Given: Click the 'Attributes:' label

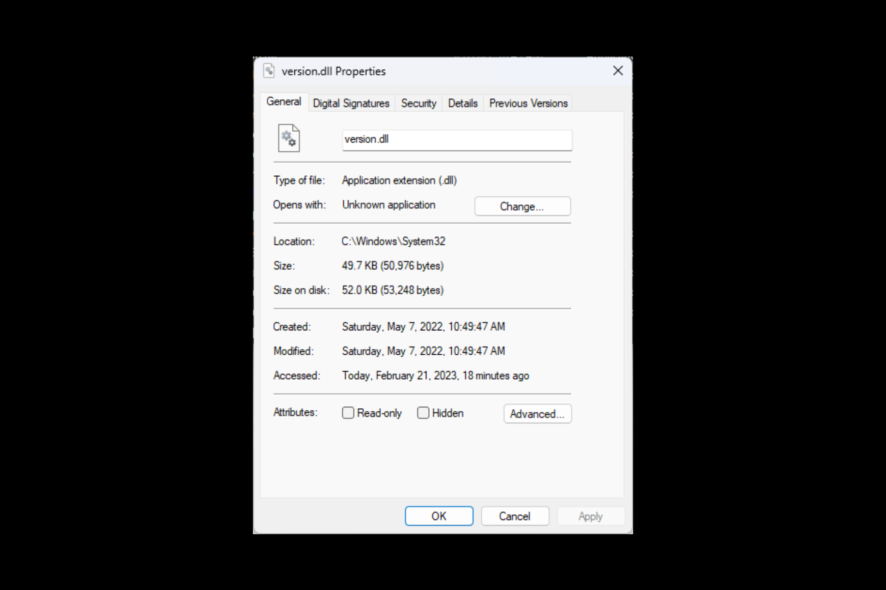Looking at the screenshot, I should pyautogui.click(x=296, y=413).
